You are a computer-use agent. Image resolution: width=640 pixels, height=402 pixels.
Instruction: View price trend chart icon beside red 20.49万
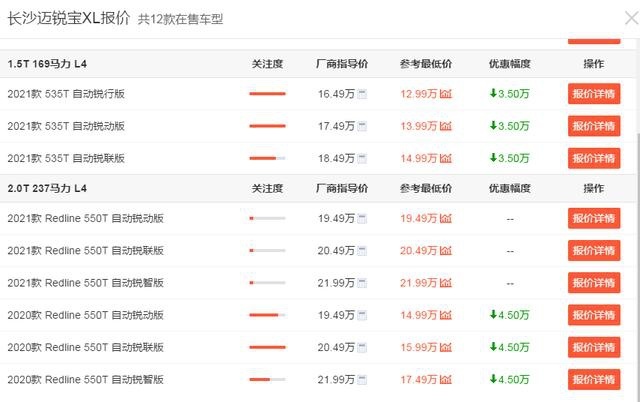pos(446,251)
